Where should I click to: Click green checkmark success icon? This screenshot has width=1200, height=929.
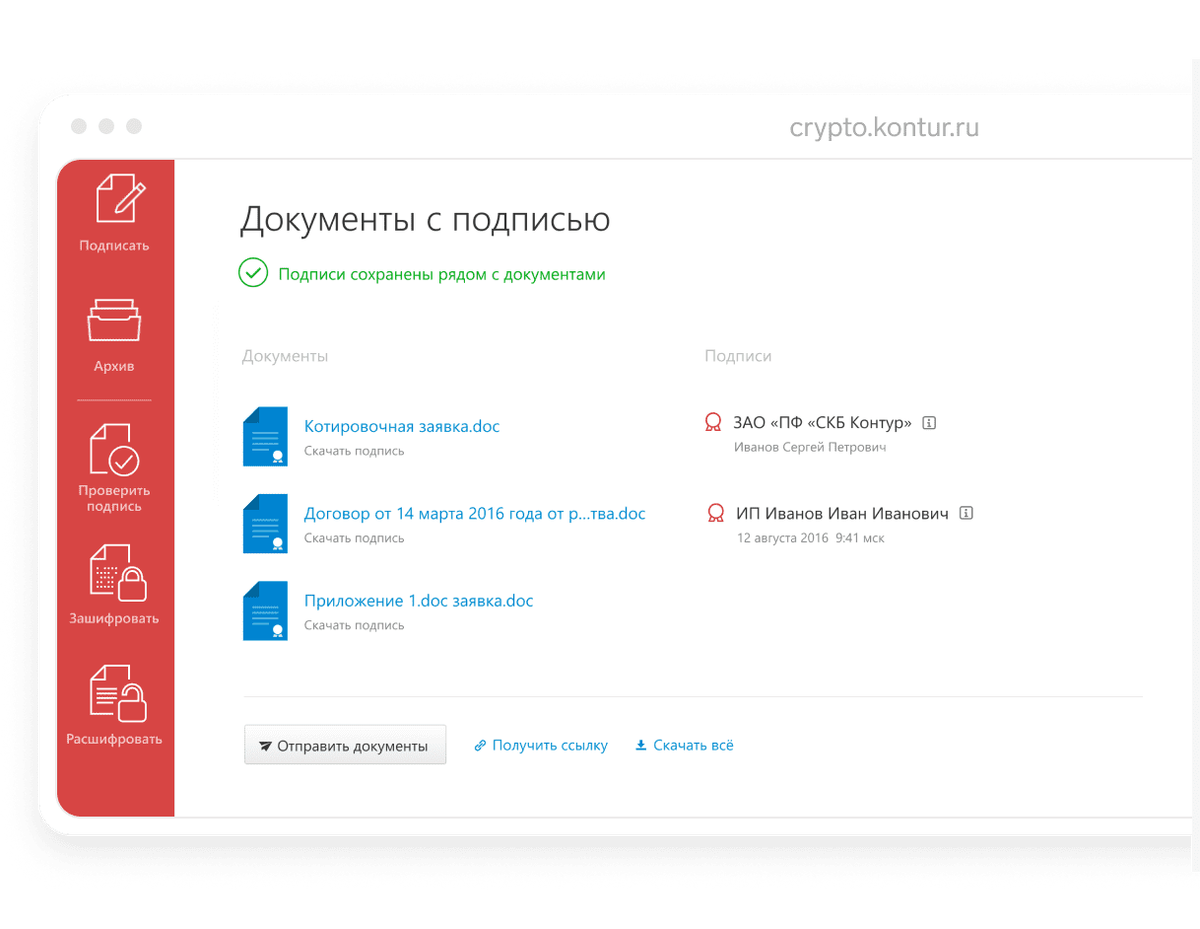coord(253,273)
